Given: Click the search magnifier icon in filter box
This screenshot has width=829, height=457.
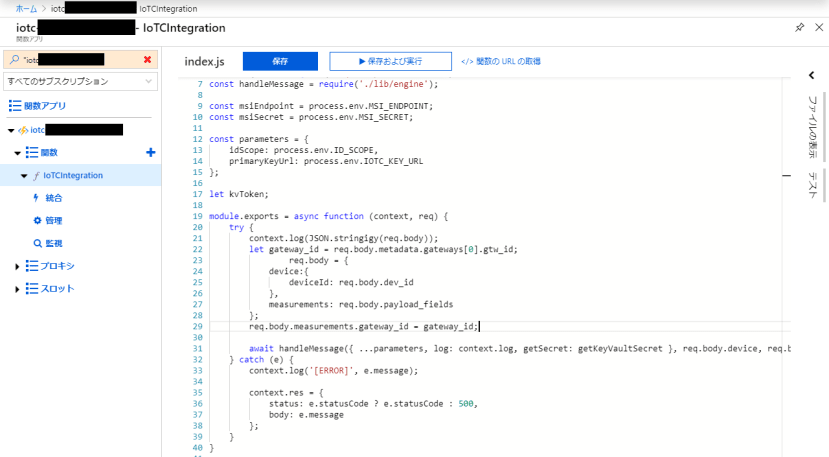Looking at the screenshot, I should (14, 60).
